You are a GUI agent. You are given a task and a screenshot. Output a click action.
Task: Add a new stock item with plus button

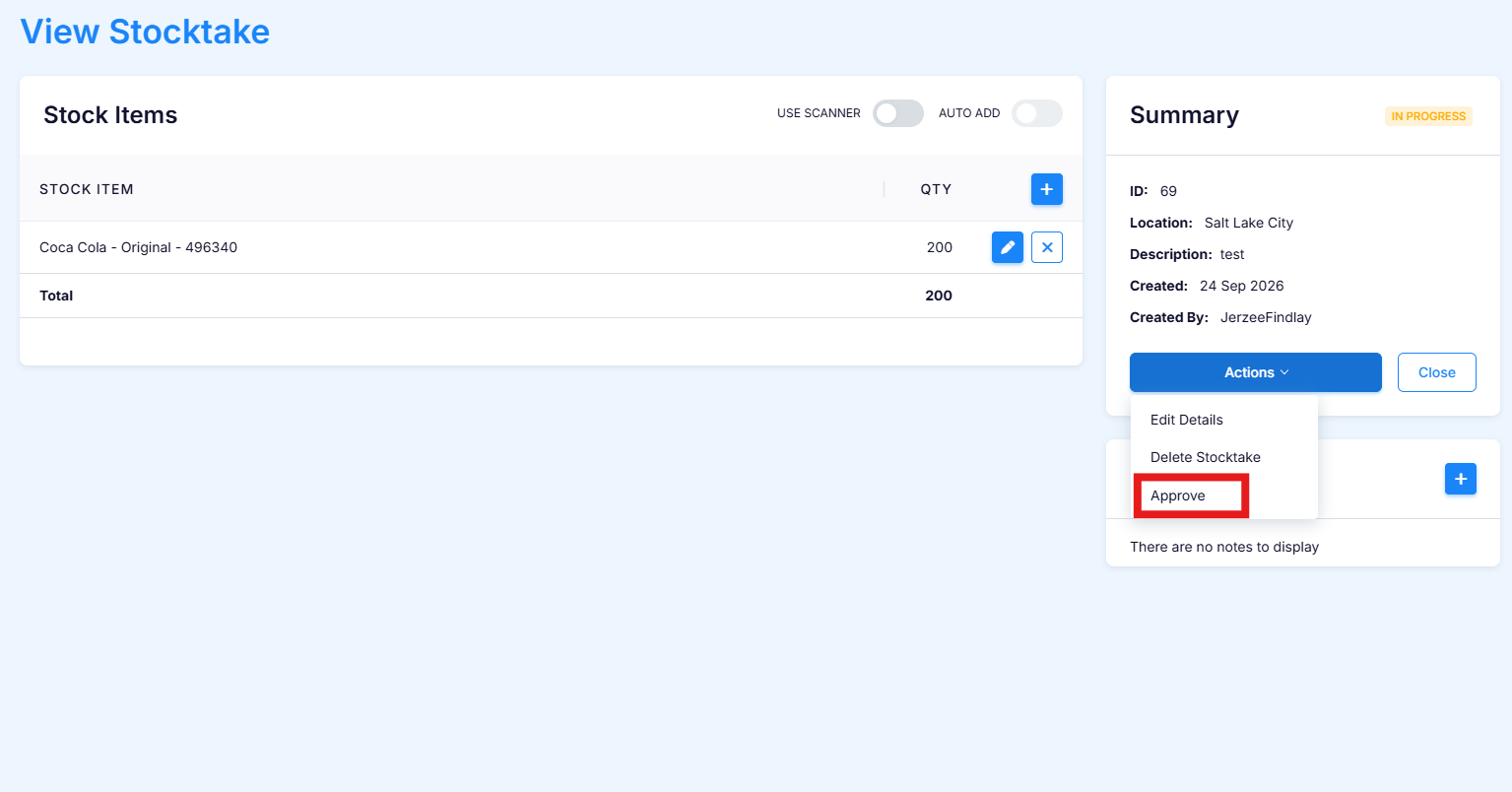1046,189
